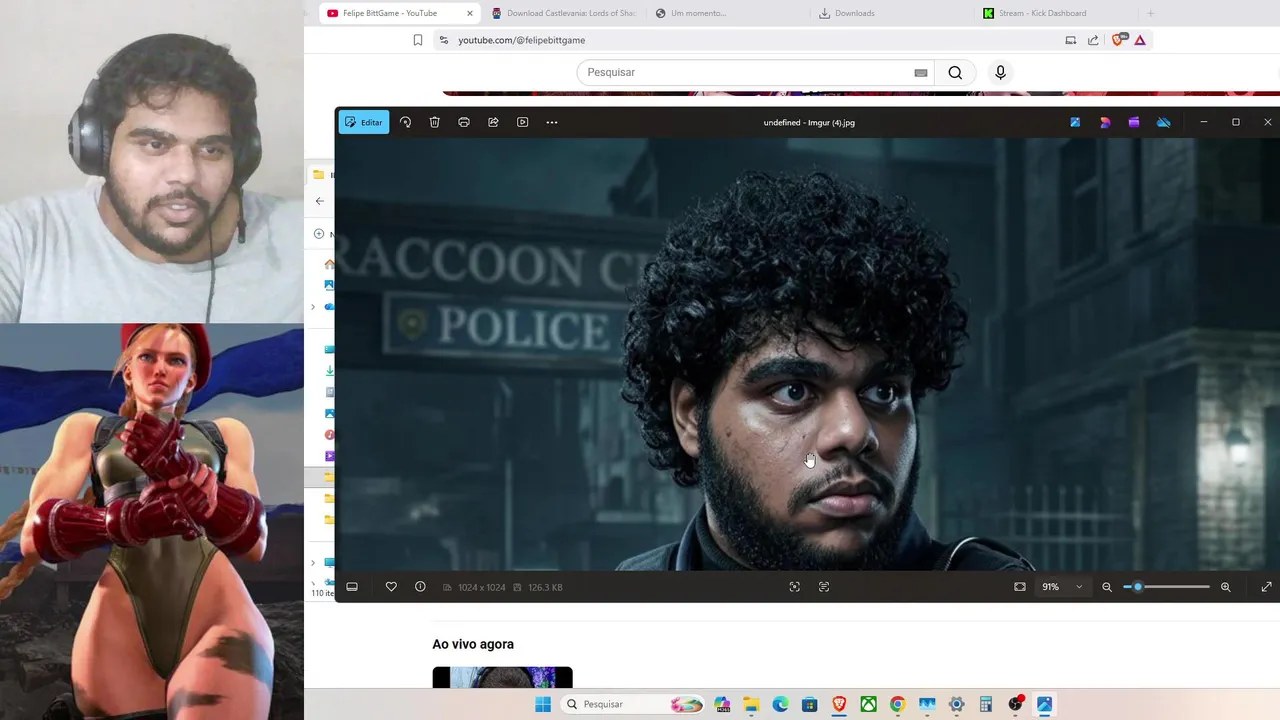Click the YouTube on-screen keyboard icon
The height and width of the screenshot is (720, 1280).
pyautogui.click(x=921, y=72)
